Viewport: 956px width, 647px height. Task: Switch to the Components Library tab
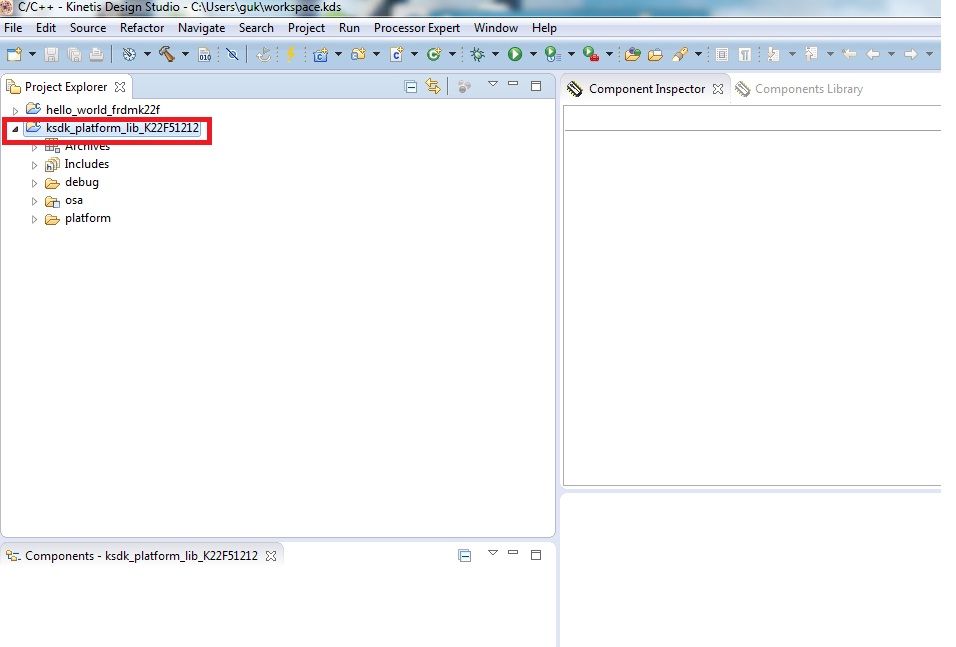click(799, 89)
